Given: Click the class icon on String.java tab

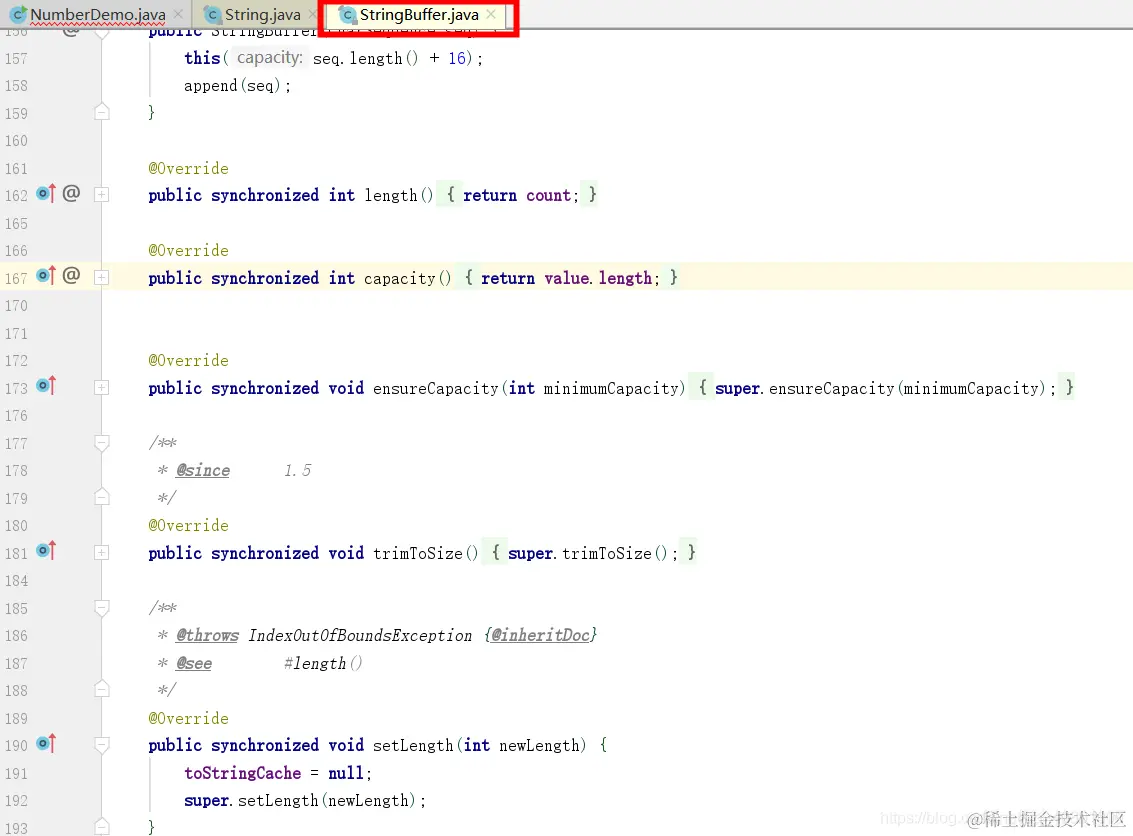Looking at the screenshot, I should [212, 14].
